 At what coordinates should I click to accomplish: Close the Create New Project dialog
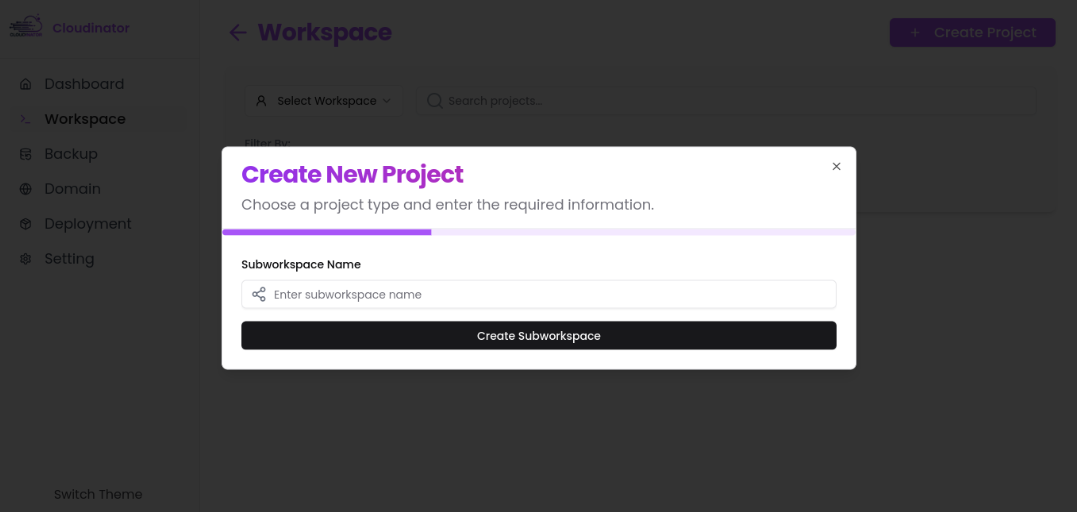[x=836, y=166]
